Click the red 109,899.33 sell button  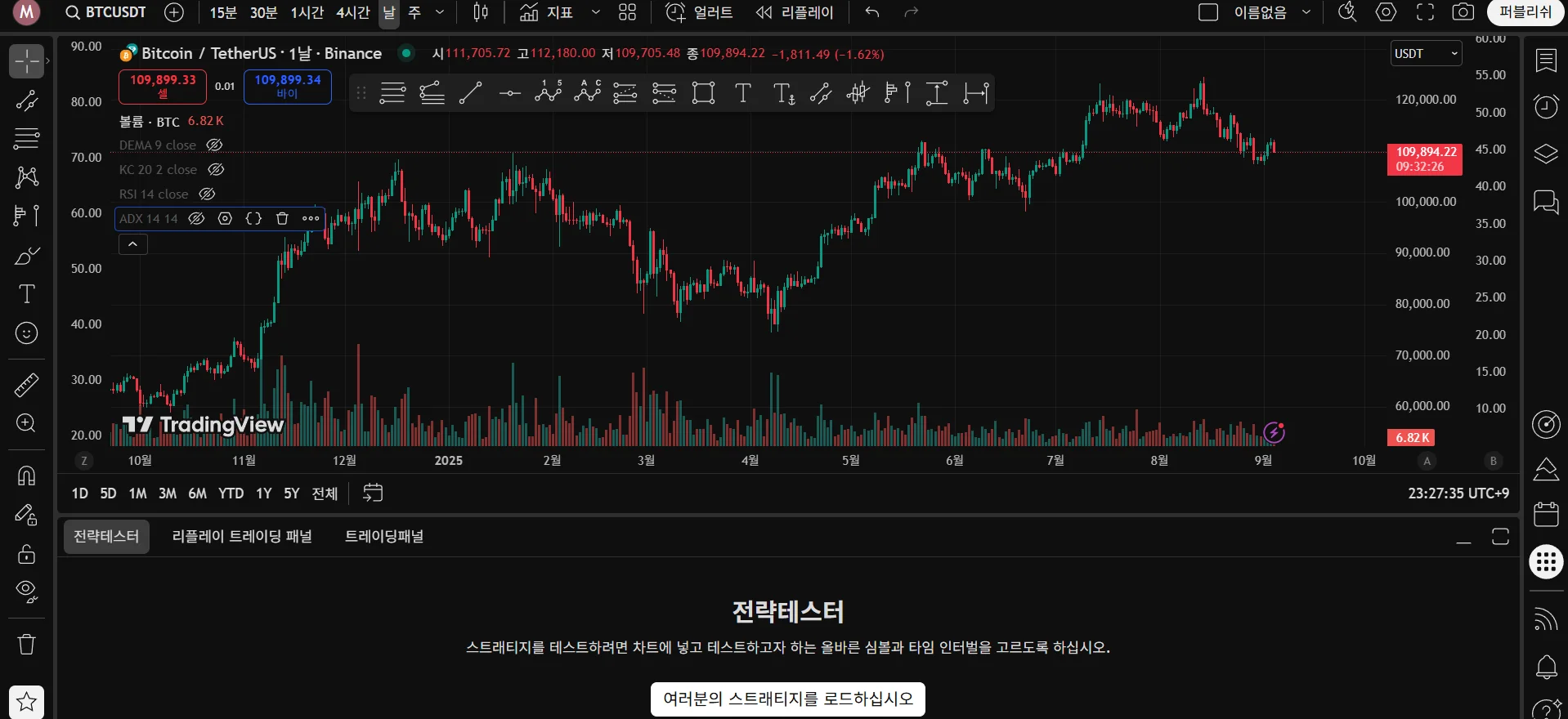[163, 87]
